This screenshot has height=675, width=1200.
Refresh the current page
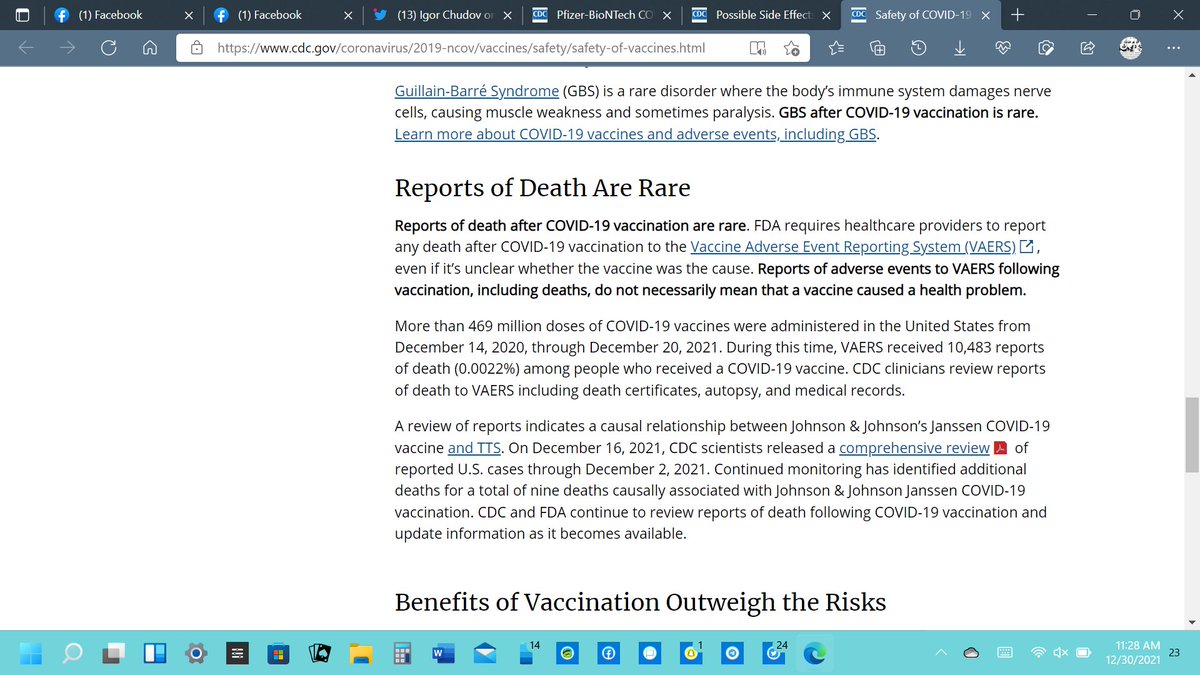[108, 47]
